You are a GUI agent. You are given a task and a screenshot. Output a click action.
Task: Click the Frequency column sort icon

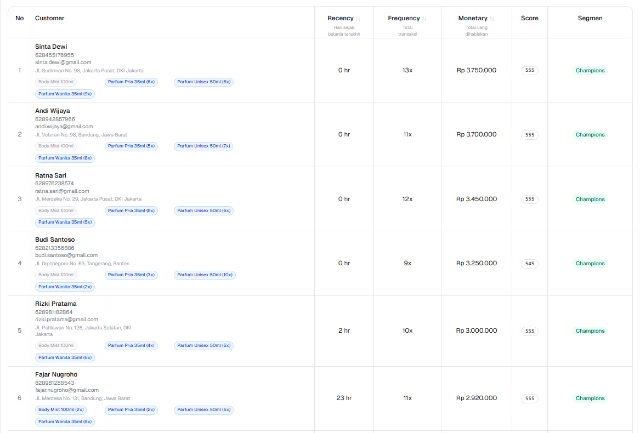click(x=424, y=19)
